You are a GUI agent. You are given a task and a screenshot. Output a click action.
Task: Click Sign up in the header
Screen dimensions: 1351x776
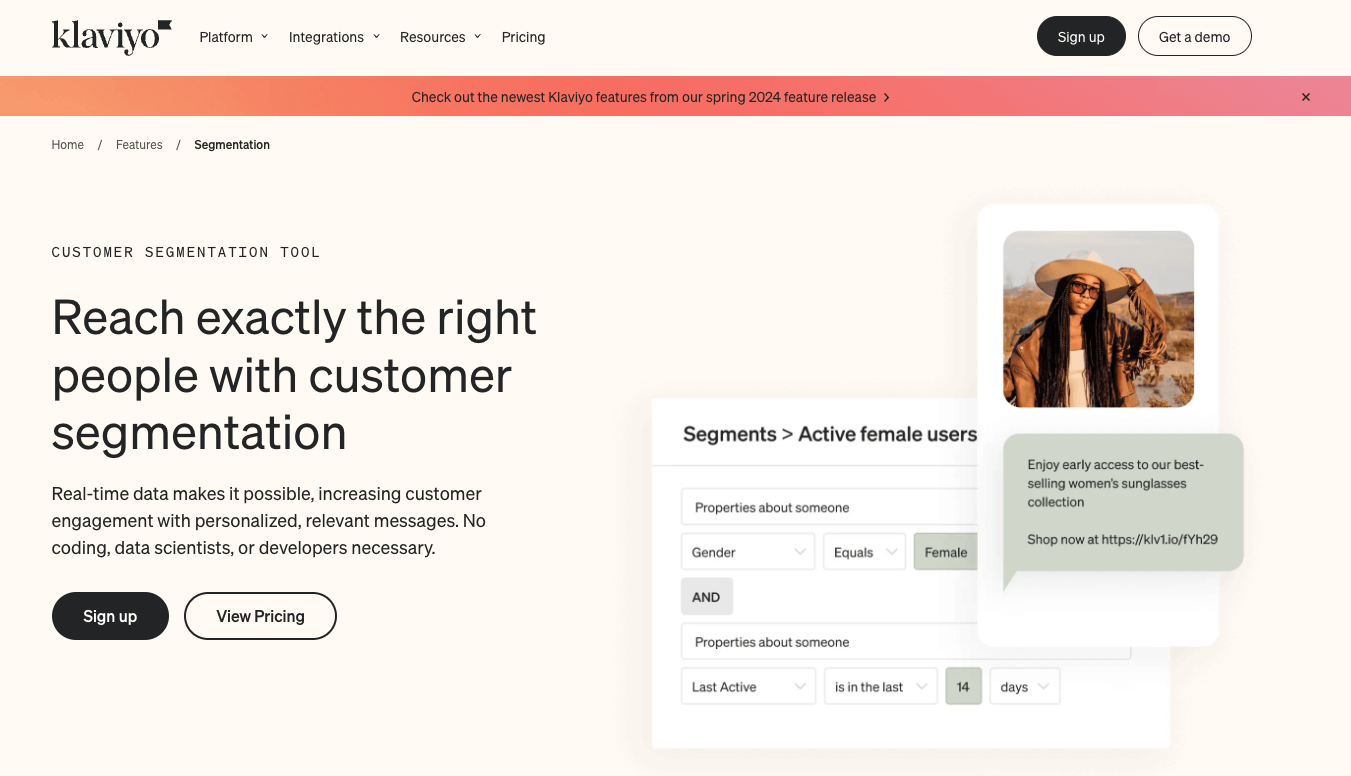point(1081,35)
